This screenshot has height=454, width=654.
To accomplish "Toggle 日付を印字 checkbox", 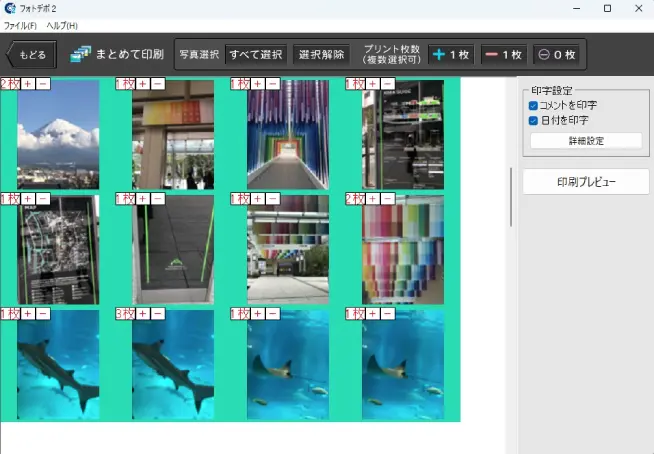I will tap(533, 121).
